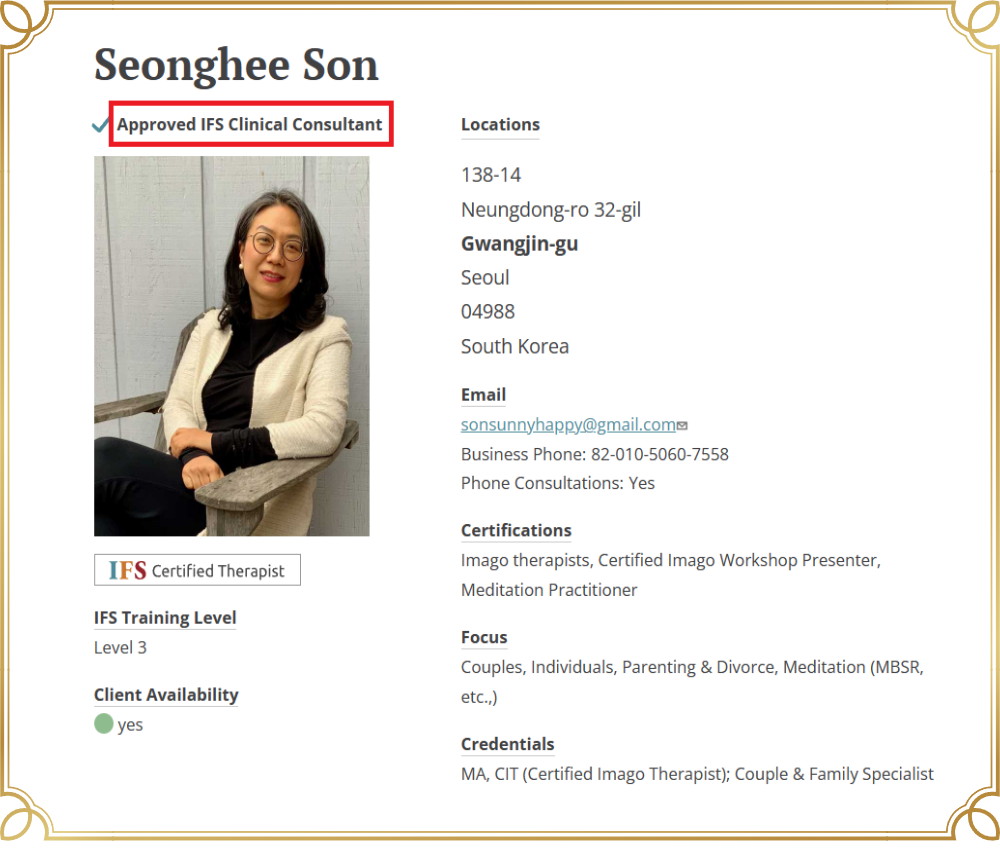Click the Seonghee Son name heading
1000x860 pixels.
(236, 65)
